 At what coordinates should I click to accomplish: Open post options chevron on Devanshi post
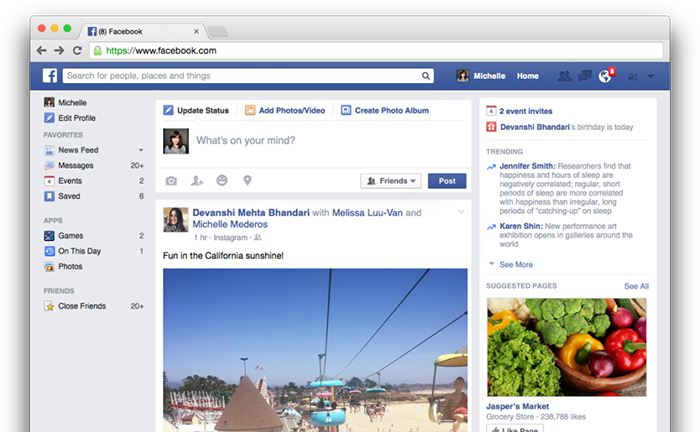tap(461, 212)
